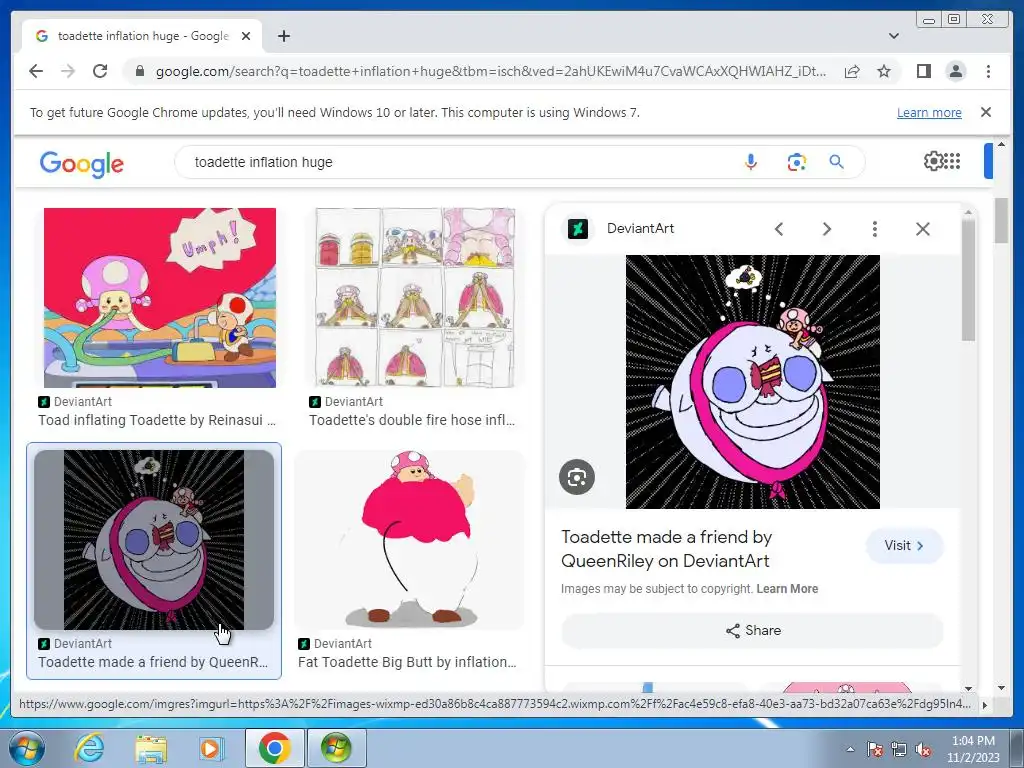The height and width of the screenshot is (768, 1024).
Task: Share this page from address bar
Action: click(852, 71)
